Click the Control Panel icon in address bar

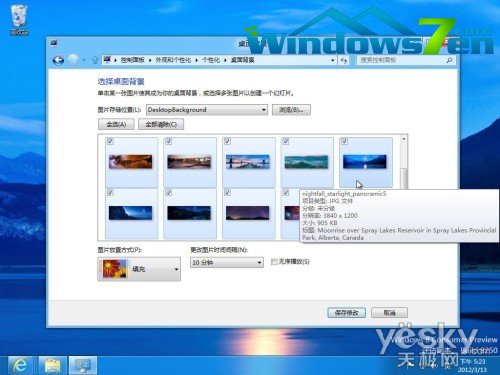click(107, 60)
